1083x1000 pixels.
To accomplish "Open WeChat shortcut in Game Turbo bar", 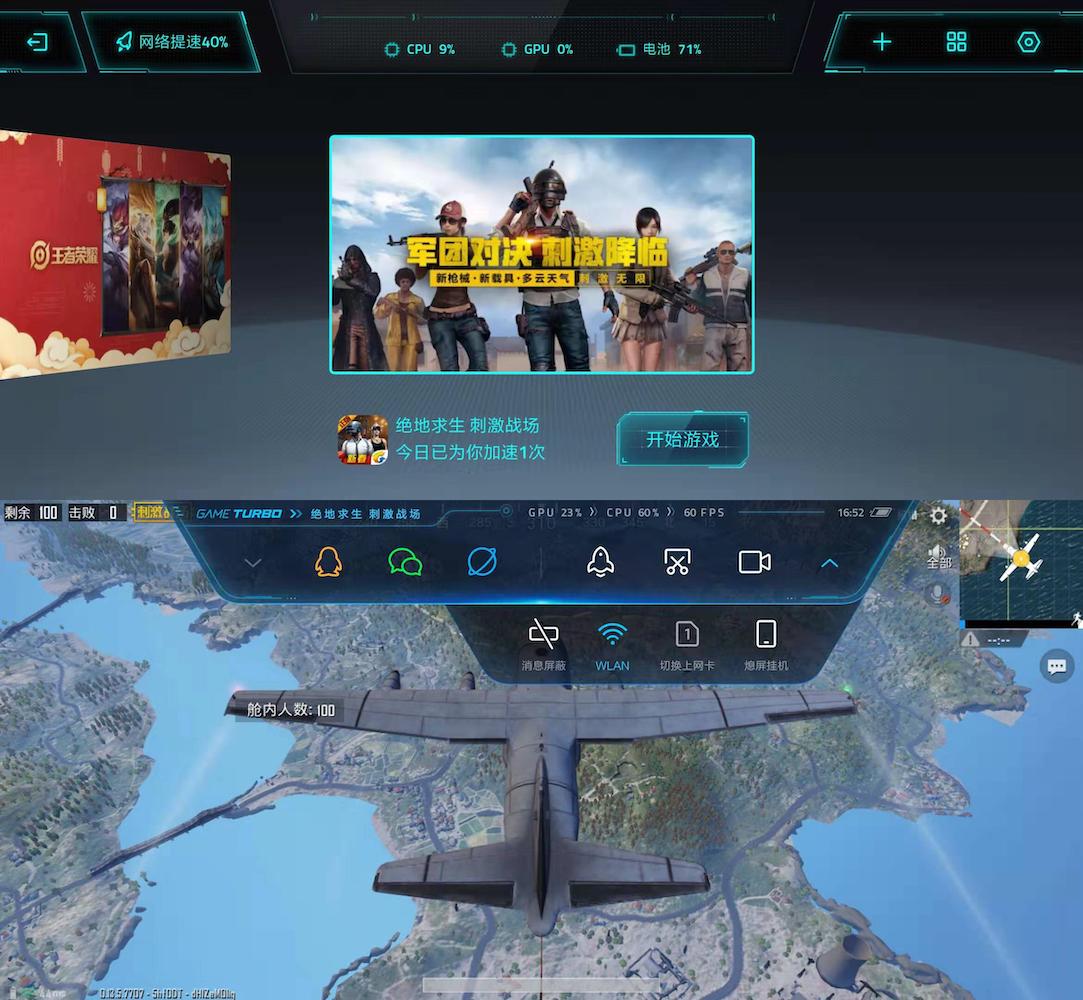I will tap(405, 562).
